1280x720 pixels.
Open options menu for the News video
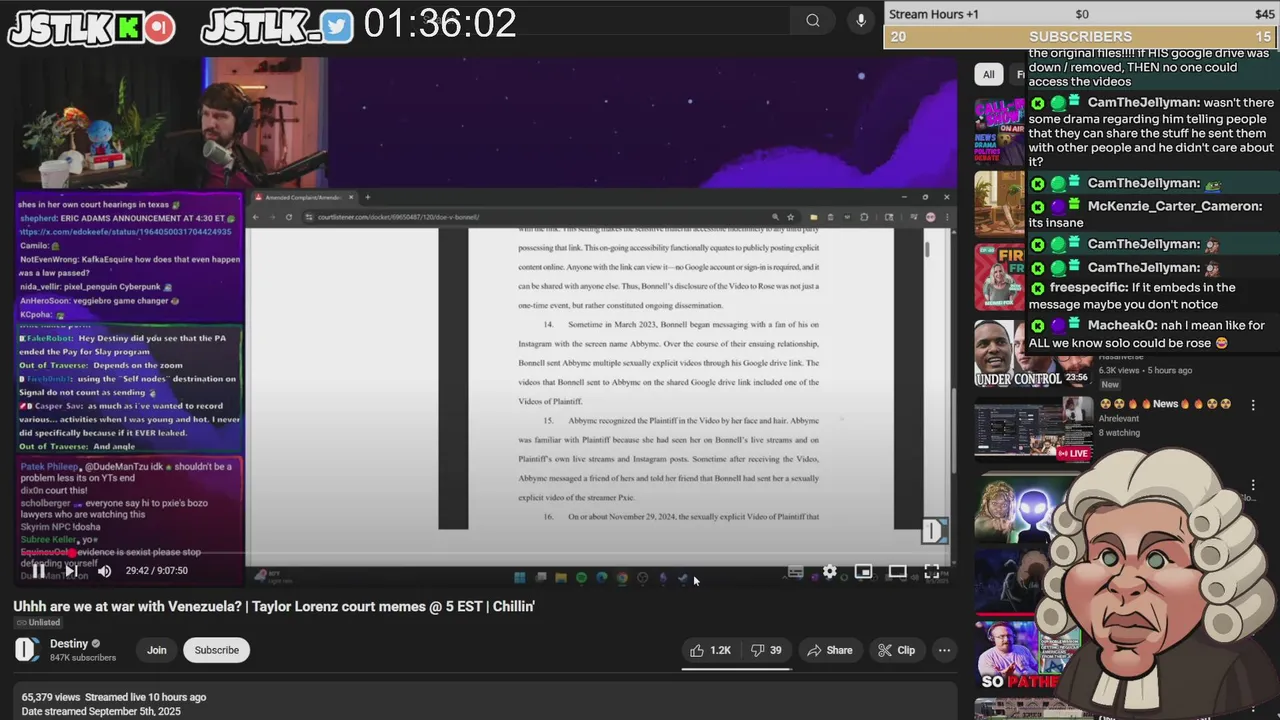tap(1251, 405)
